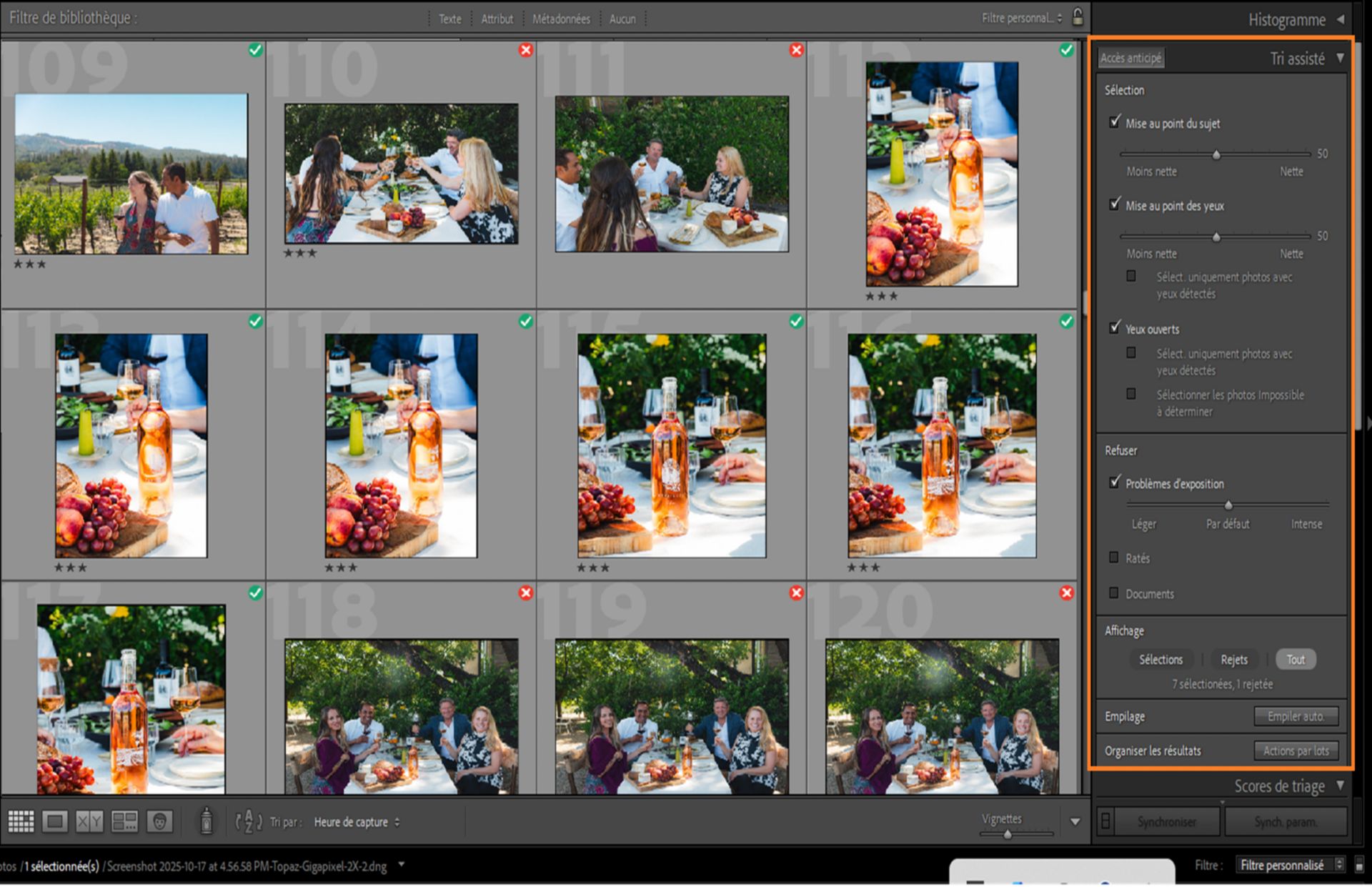This screenshot has width=1372, height=887.
Task: Show Tout photos in Affichage
Action: (1296, 660)
